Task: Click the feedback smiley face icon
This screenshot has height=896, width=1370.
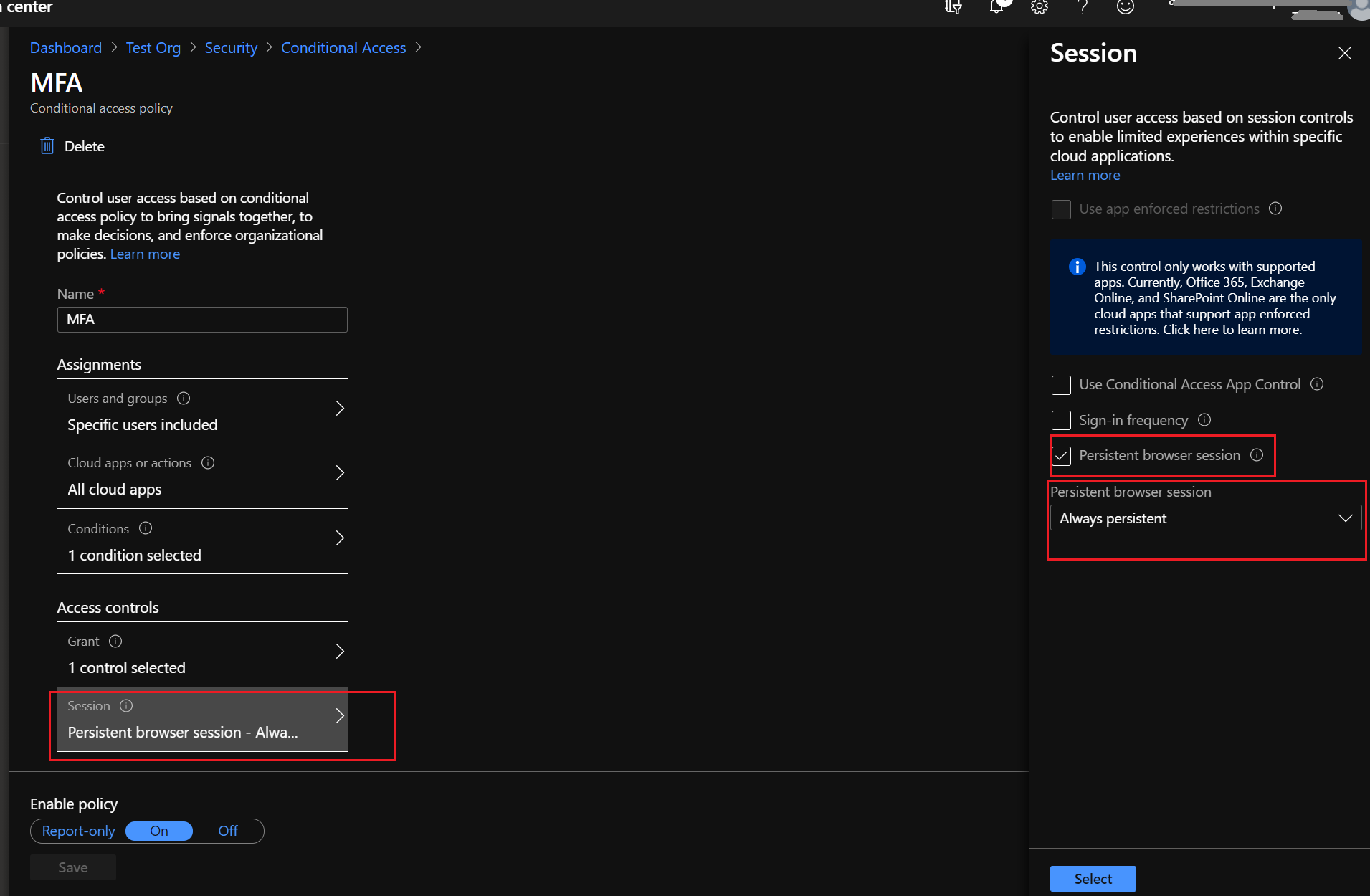Action: [x=1125, y=7]
